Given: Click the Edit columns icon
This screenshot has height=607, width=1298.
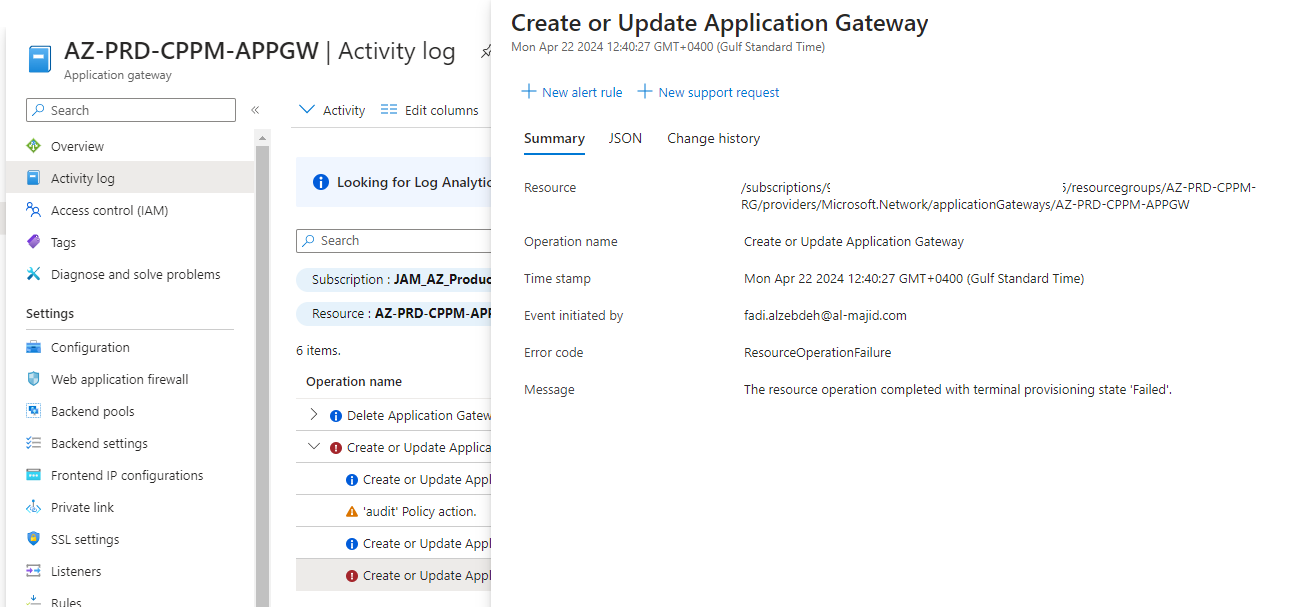Looking at the screenshot, I should pos(389,110).
